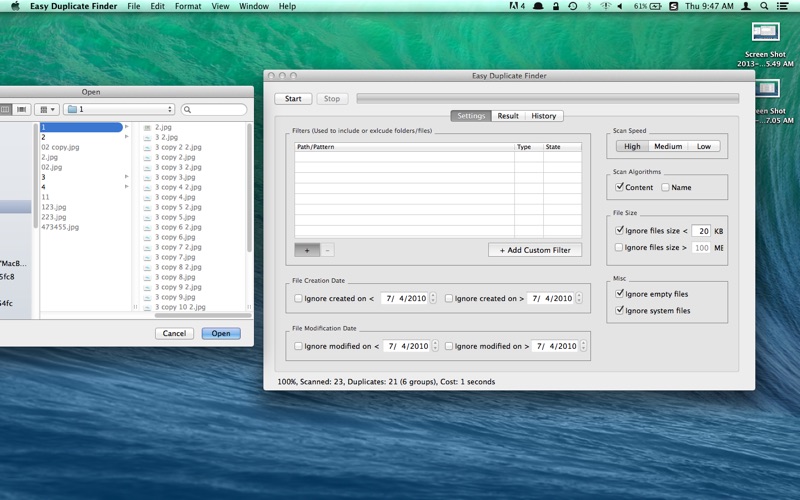Switch to the History tab

[544, 116]
